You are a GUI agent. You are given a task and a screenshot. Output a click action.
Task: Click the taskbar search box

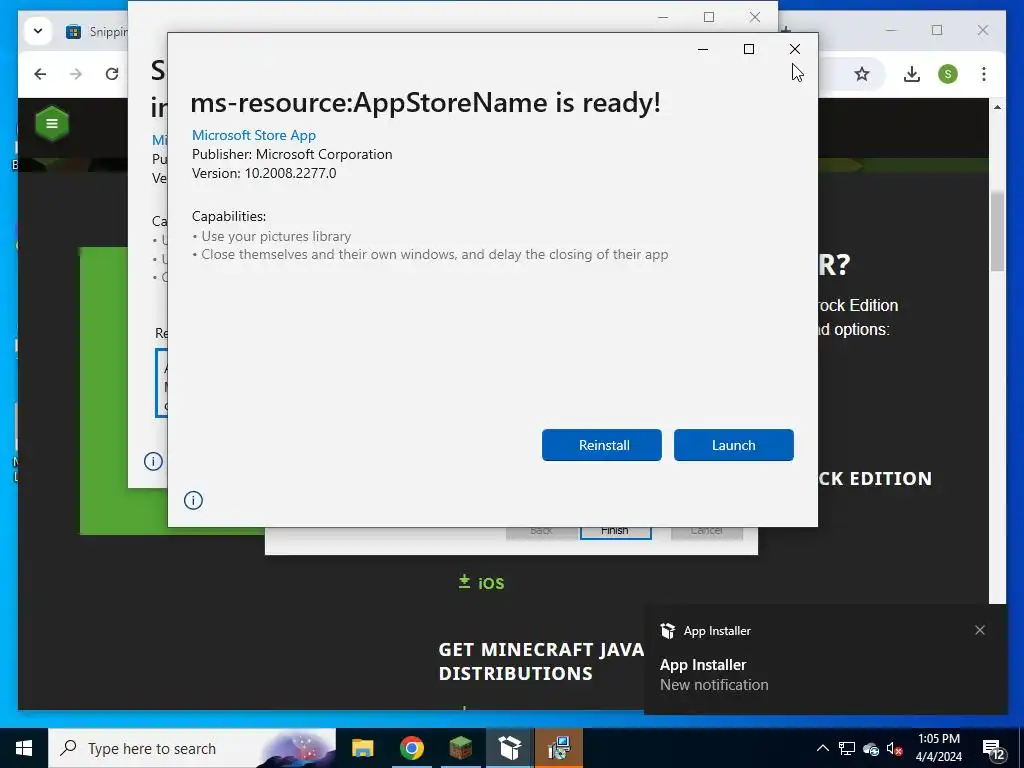coord(192,748)
